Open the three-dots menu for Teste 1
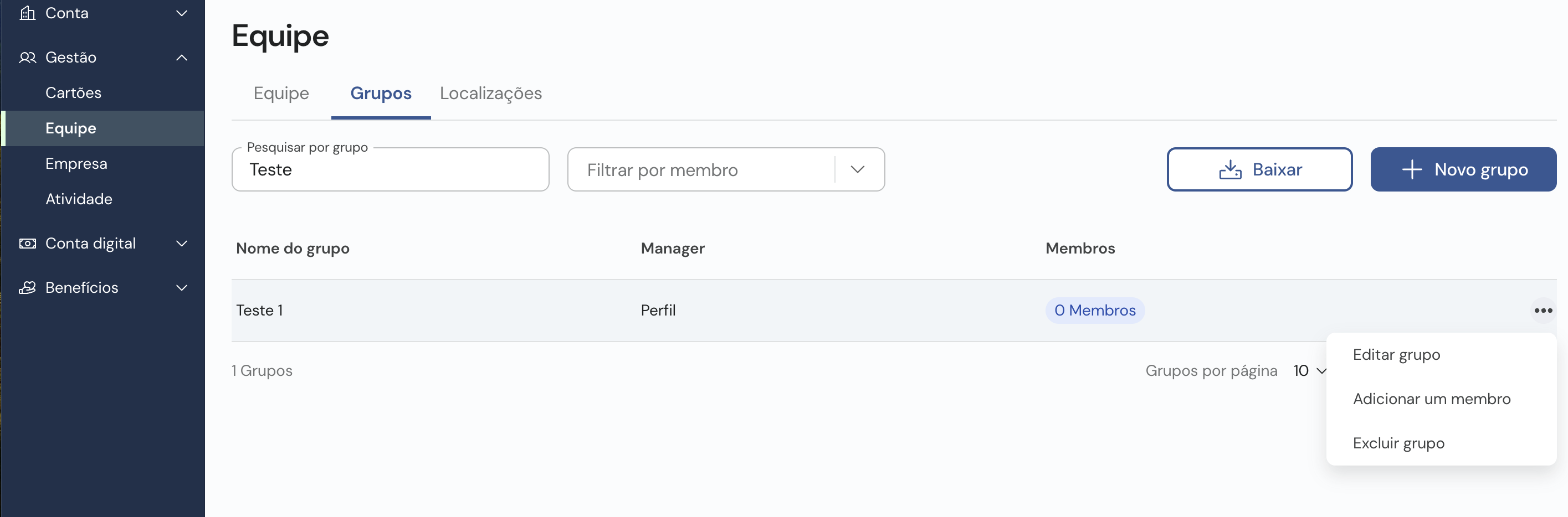Screen dimensions: 1568x517 click(x=1543, y=310)
